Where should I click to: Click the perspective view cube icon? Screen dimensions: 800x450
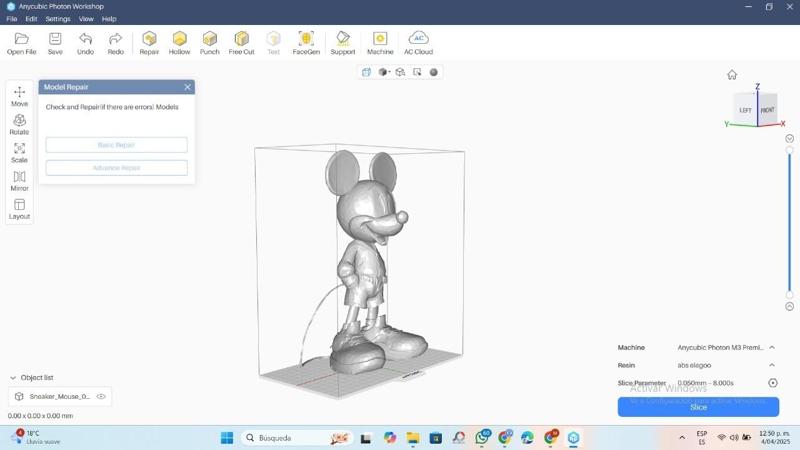(x=366, y=72)
